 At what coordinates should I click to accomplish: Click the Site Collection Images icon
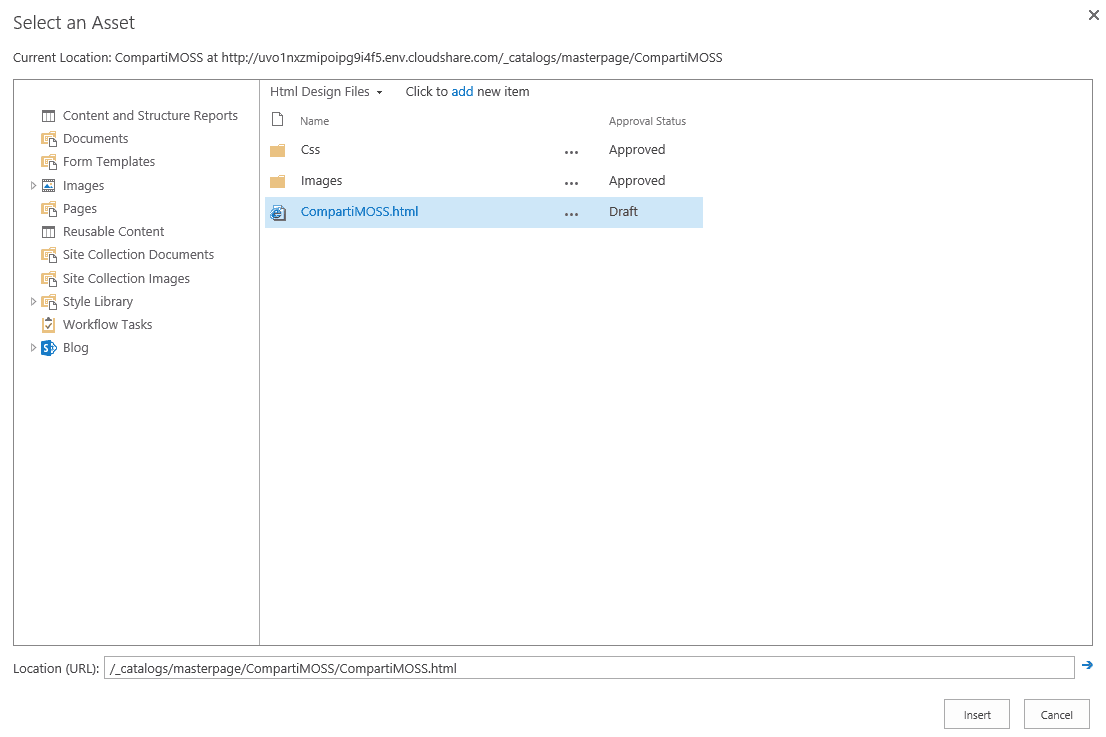click(x=48, y=279)
